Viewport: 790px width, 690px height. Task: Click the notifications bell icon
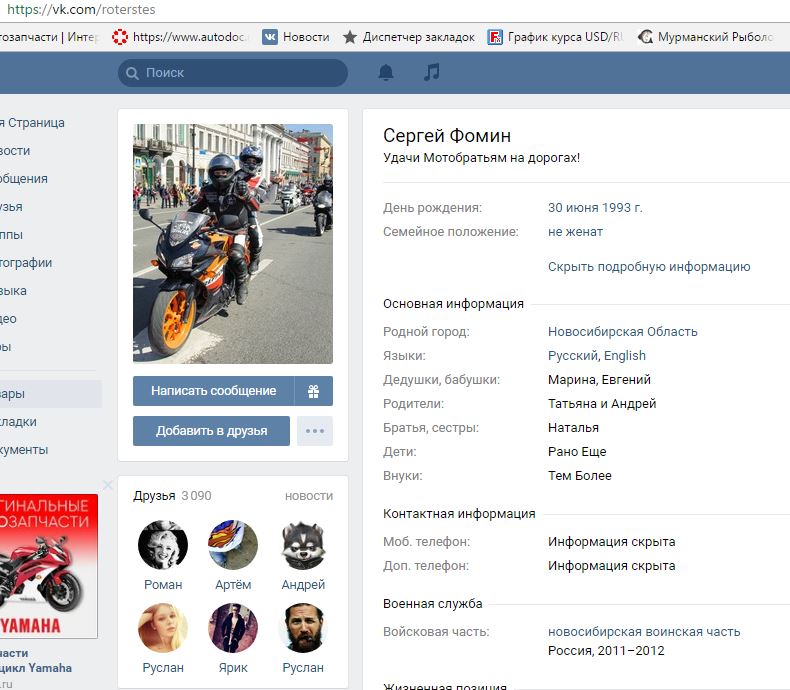coord(385,72)
